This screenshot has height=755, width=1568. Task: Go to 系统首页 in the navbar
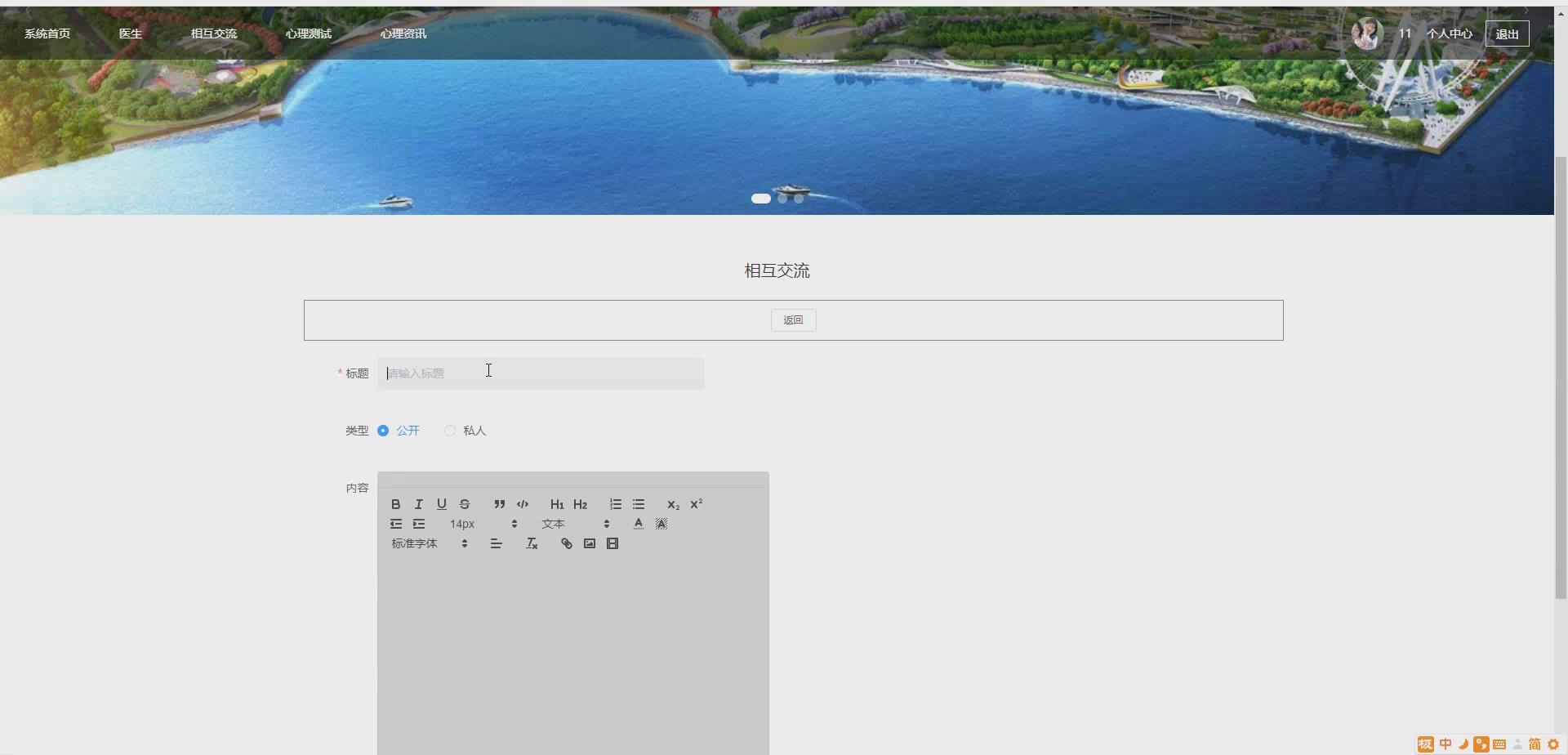tap(47, 34)
